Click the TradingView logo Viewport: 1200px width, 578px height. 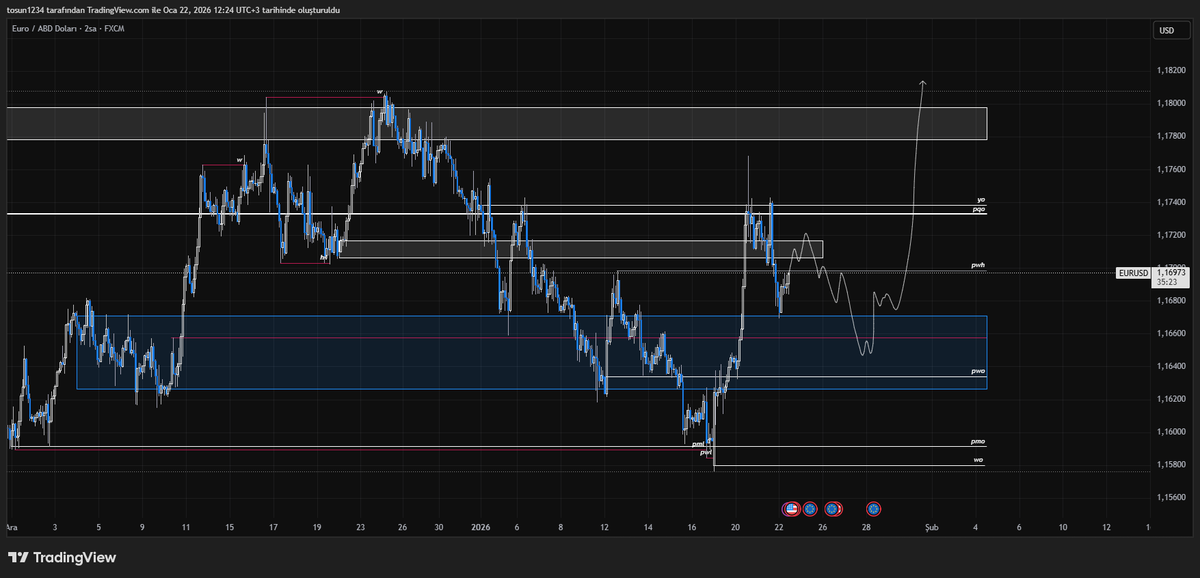62,557
